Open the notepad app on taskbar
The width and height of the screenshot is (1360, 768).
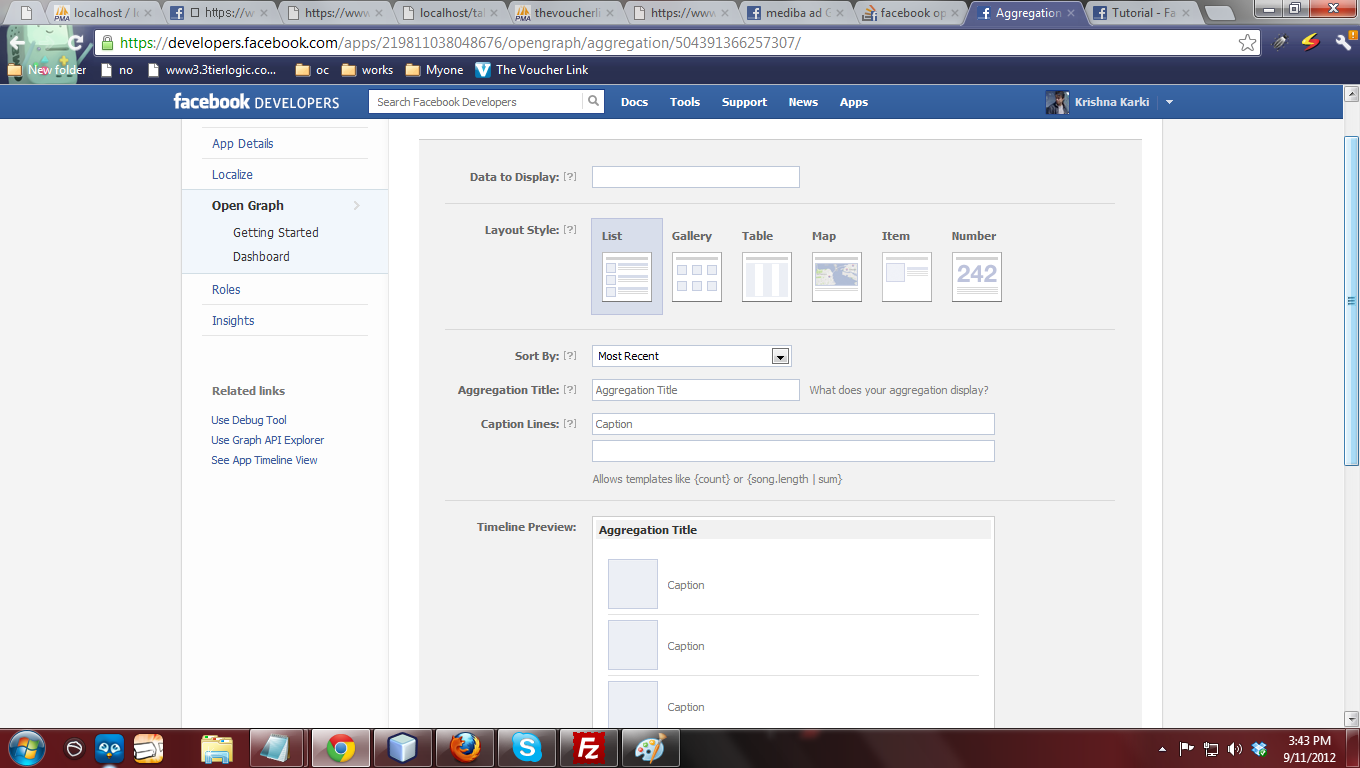pyautogui.click(x=278, y=748)
